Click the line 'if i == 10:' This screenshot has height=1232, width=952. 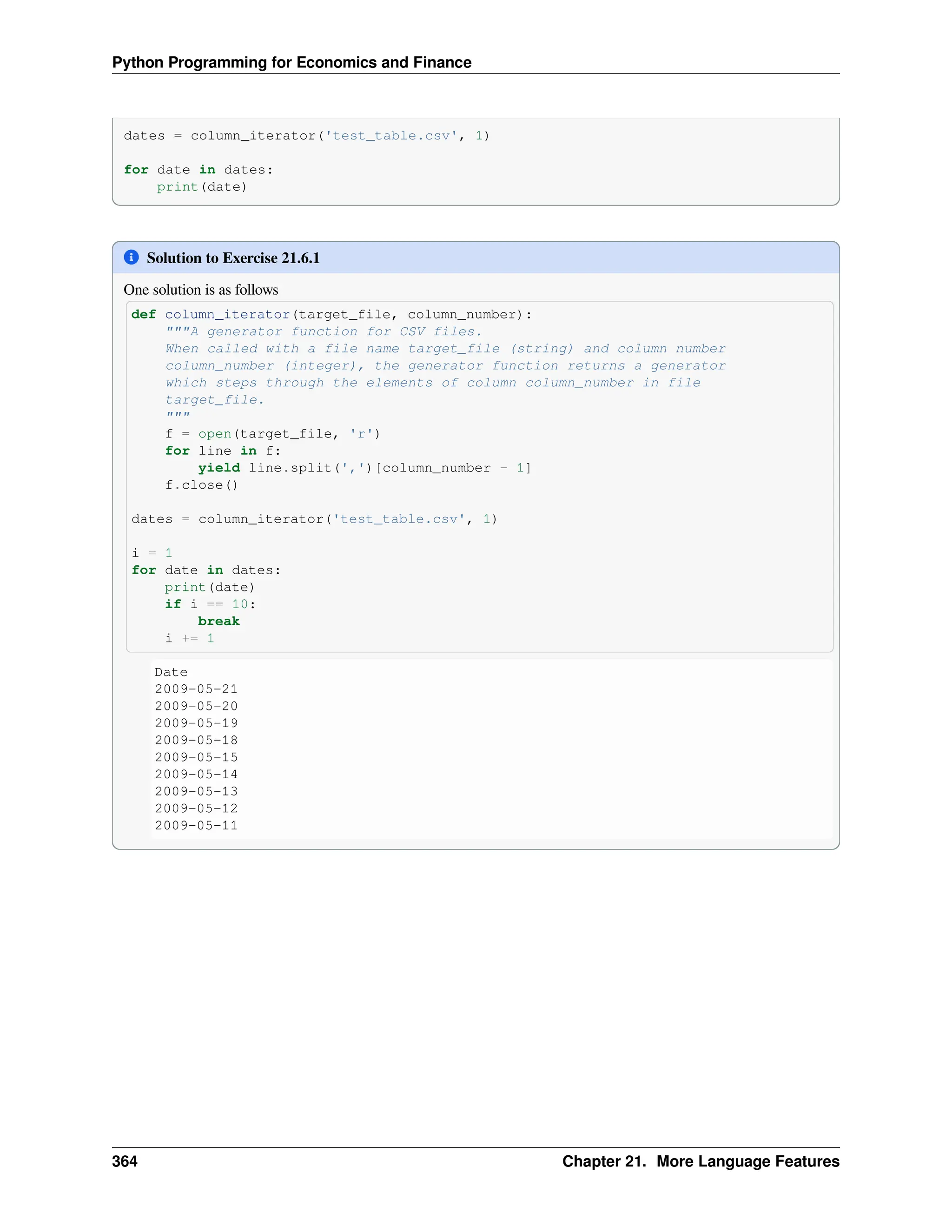coord(211,604)
